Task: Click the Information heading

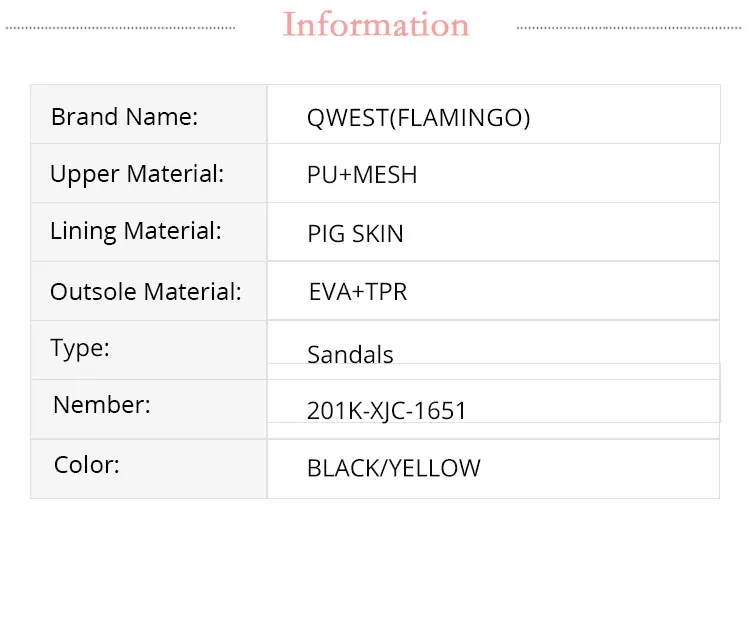Action: click(x=376, y=25)
